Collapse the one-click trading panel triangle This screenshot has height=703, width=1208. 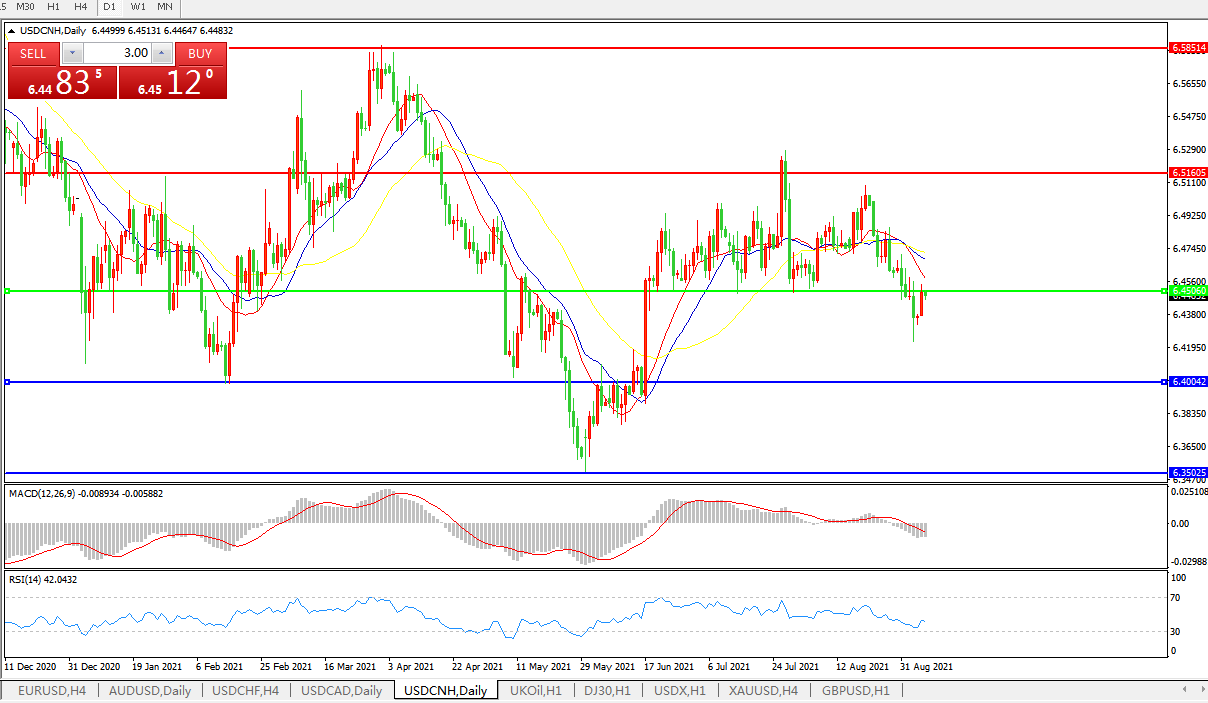11,31
